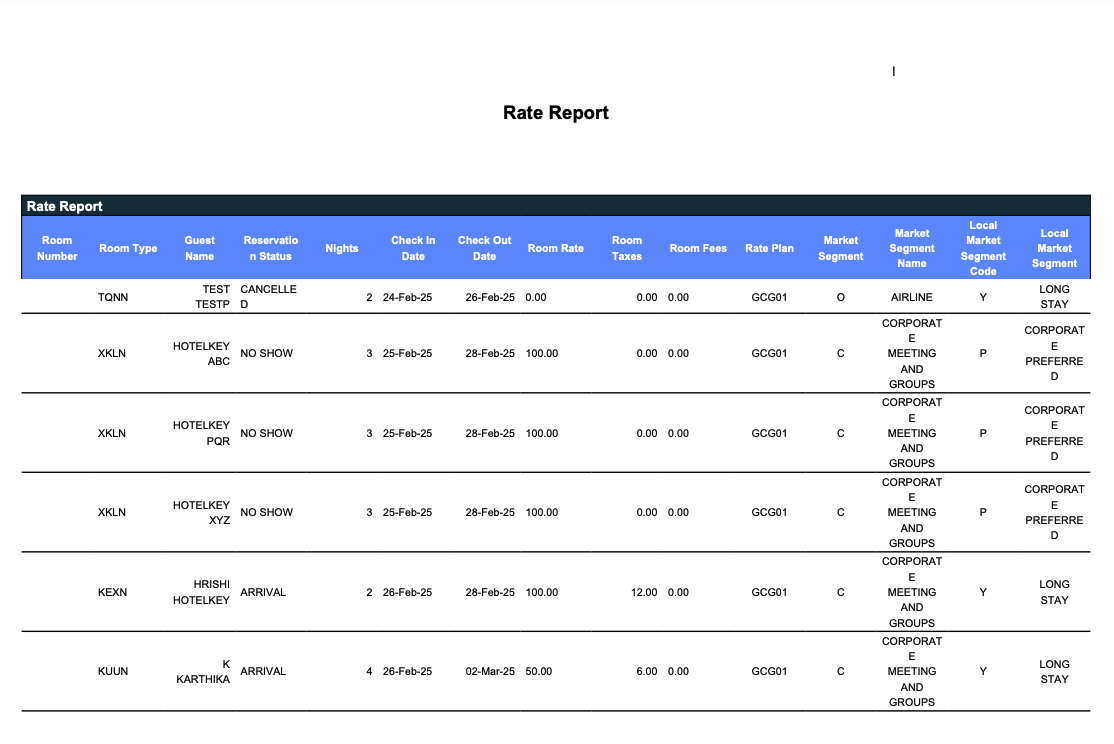1114x744 pixels.
Task: Click the Rate Plan column header
Action: click(x=769, y=248)
